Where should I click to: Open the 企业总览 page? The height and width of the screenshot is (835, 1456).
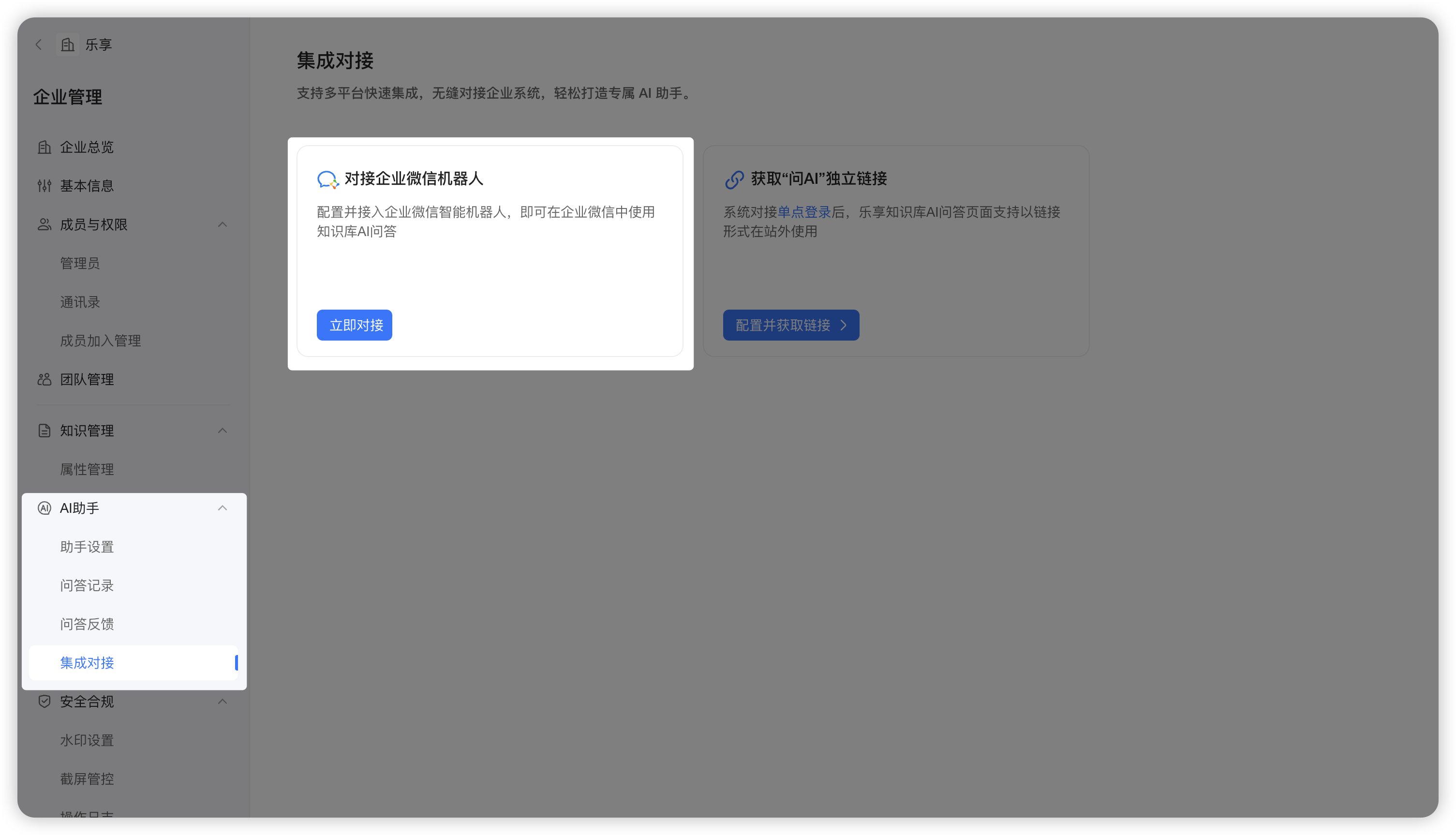[133, 148]
